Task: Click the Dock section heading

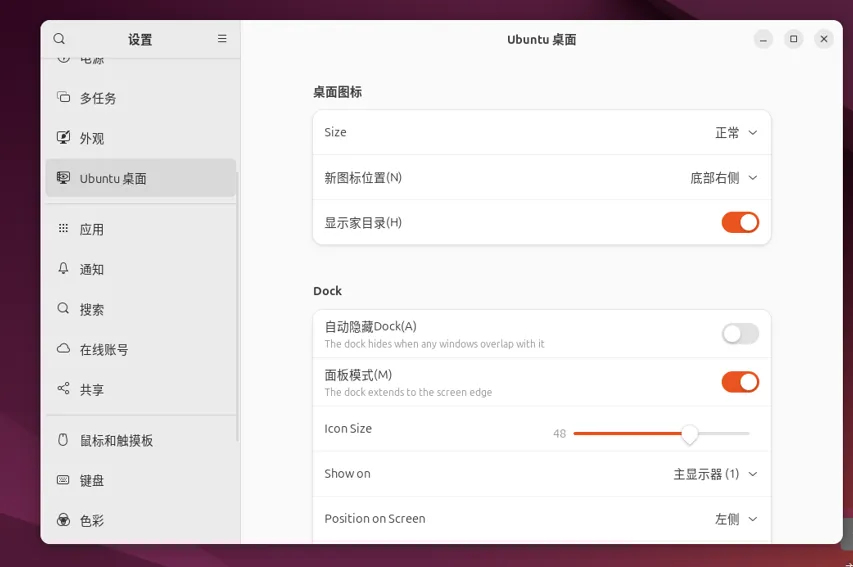Action: pyautogui.click(x=327, y=291)
